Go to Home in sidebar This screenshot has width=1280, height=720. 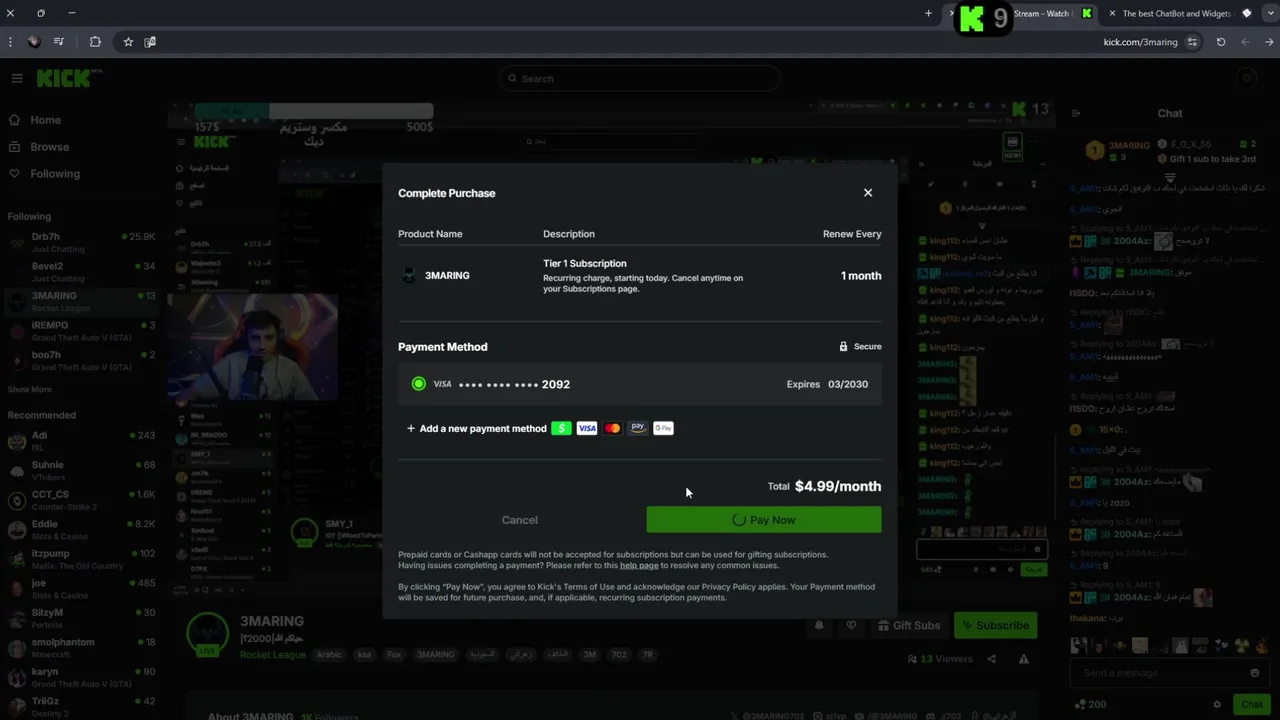pos(45,120)
